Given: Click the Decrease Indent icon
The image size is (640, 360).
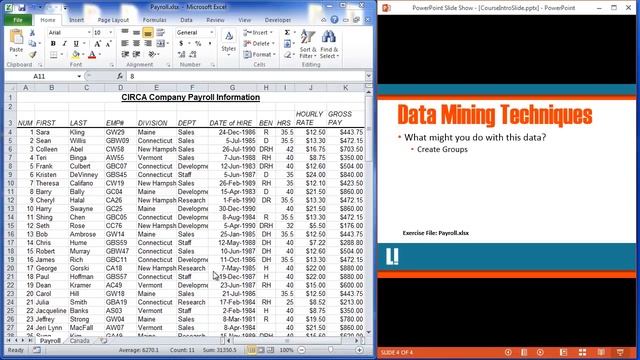Looking at the screenshot, I should pos(125,54).
